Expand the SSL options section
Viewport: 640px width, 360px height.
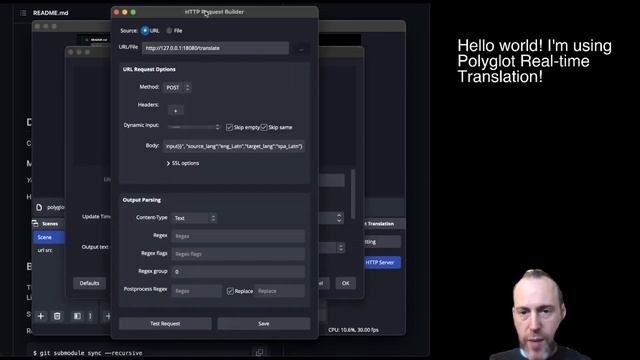[182, 163]
